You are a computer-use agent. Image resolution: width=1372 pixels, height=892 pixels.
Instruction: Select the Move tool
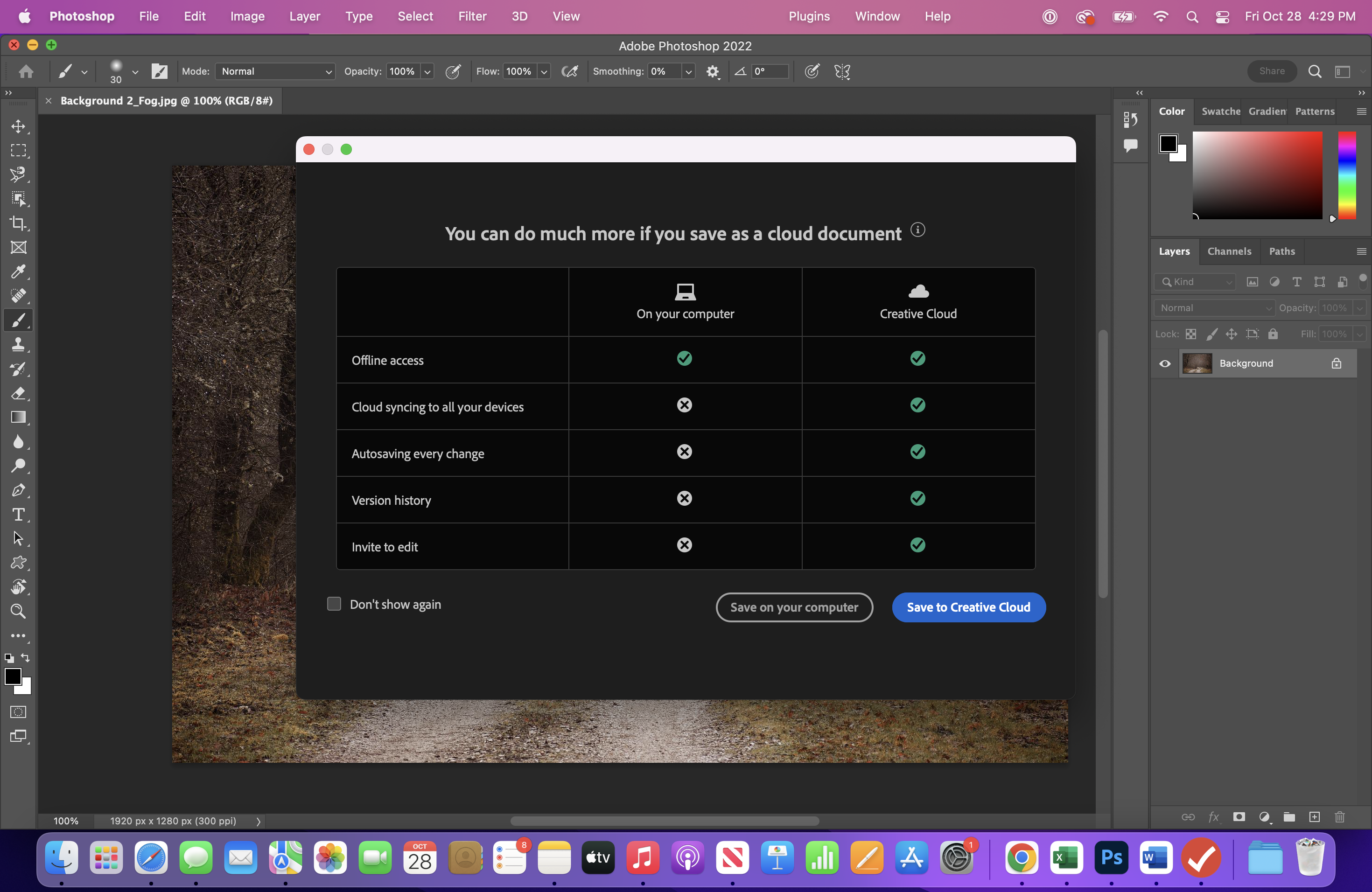(18, 126)
